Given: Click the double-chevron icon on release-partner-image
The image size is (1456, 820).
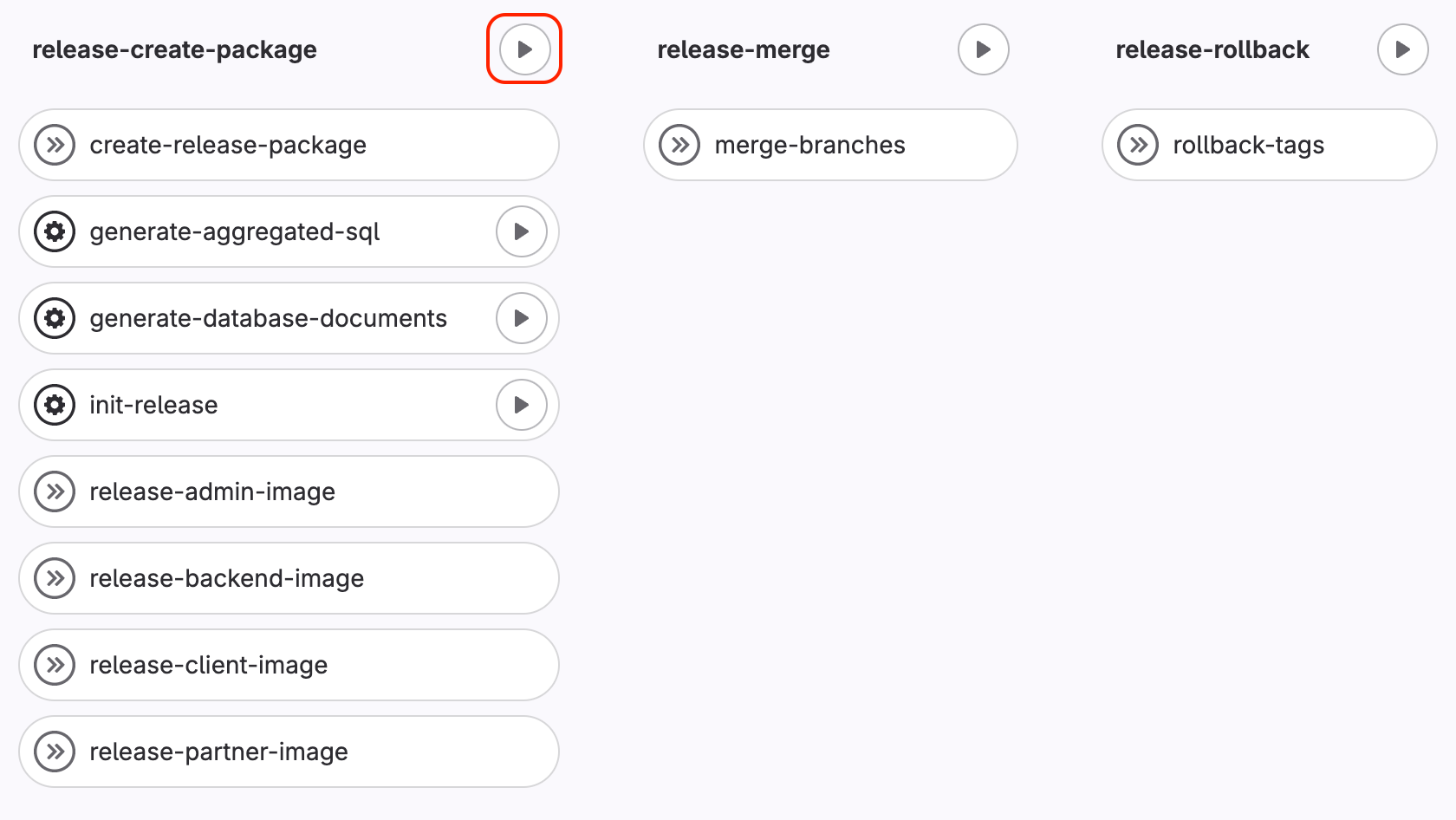Looking at the screenshot, I should pyautogui.click(x=55, y=752).
